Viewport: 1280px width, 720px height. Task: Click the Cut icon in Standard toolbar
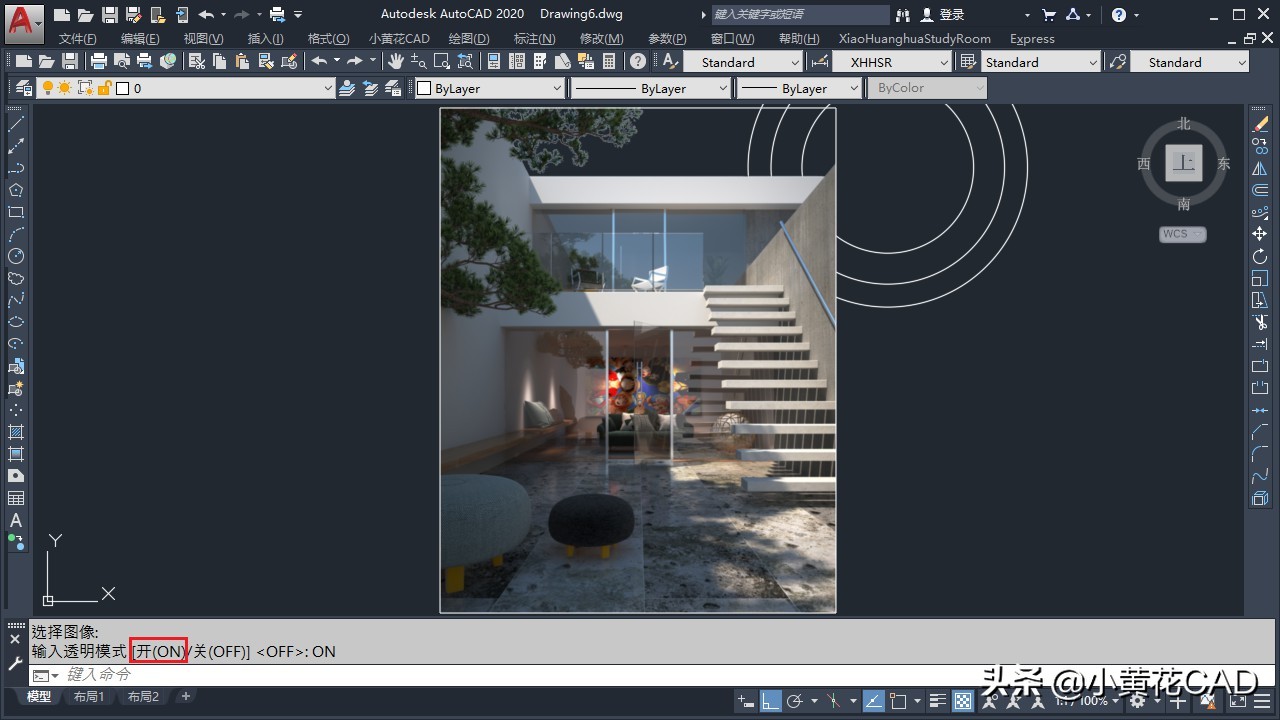pyautogui.click(x=197, y=61)
